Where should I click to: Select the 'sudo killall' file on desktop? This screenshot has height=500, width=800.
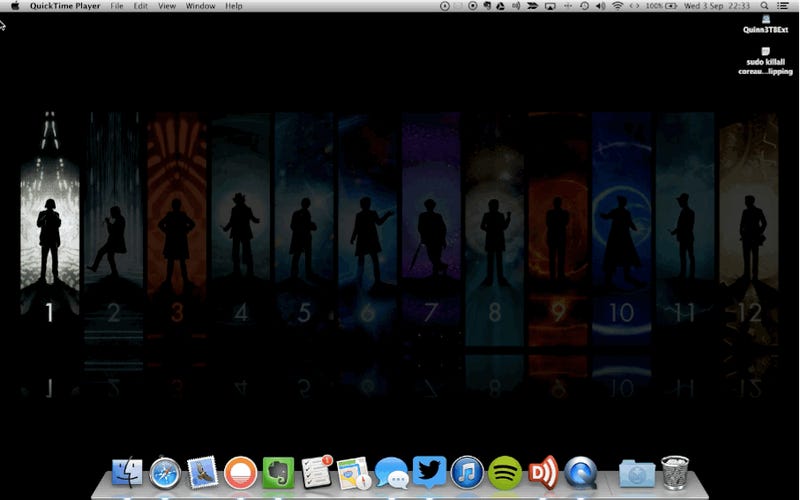point(765,61)
